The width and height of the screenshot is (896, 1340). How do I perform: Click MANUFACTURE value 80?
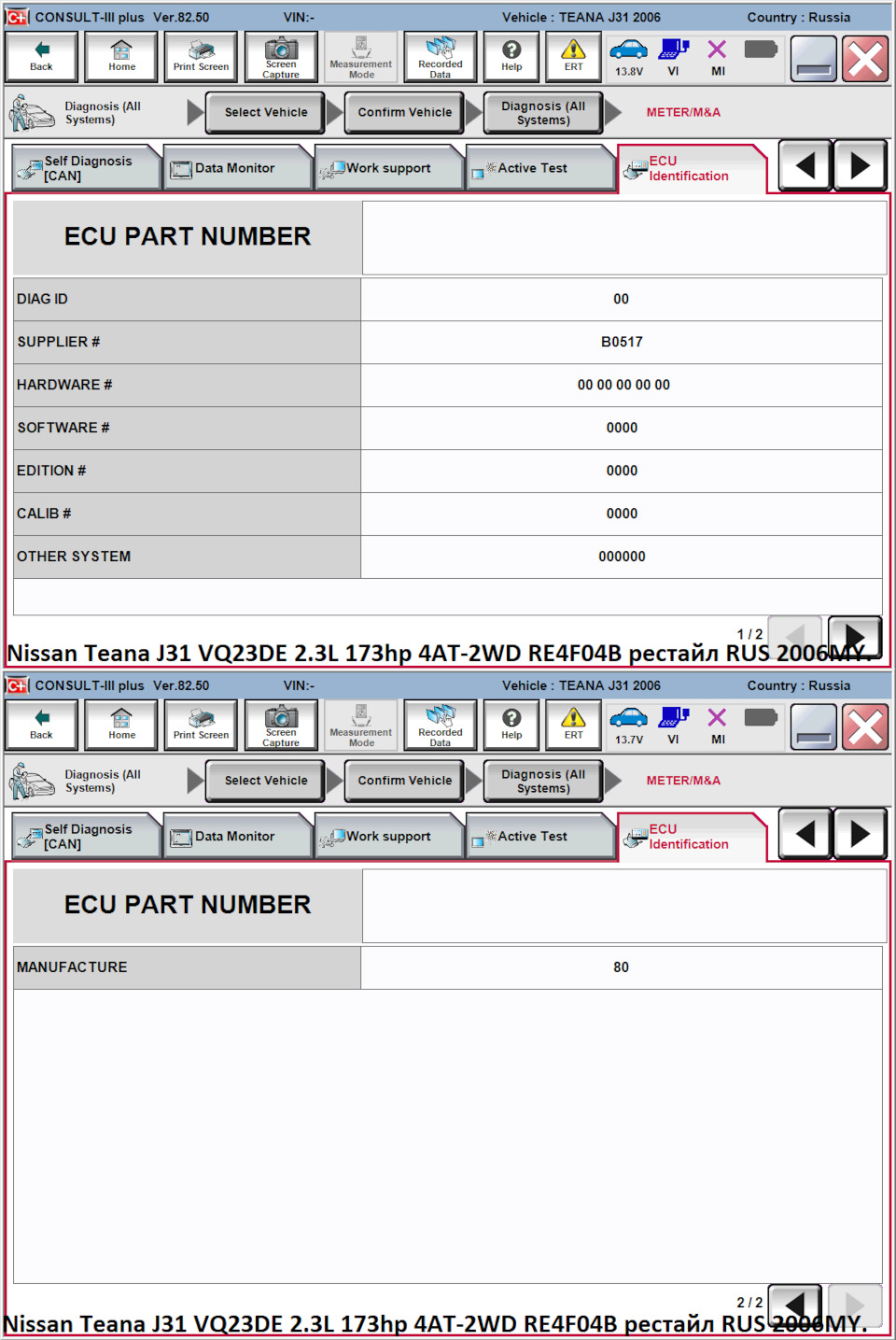pyautogui.click(x=622, y=967)
